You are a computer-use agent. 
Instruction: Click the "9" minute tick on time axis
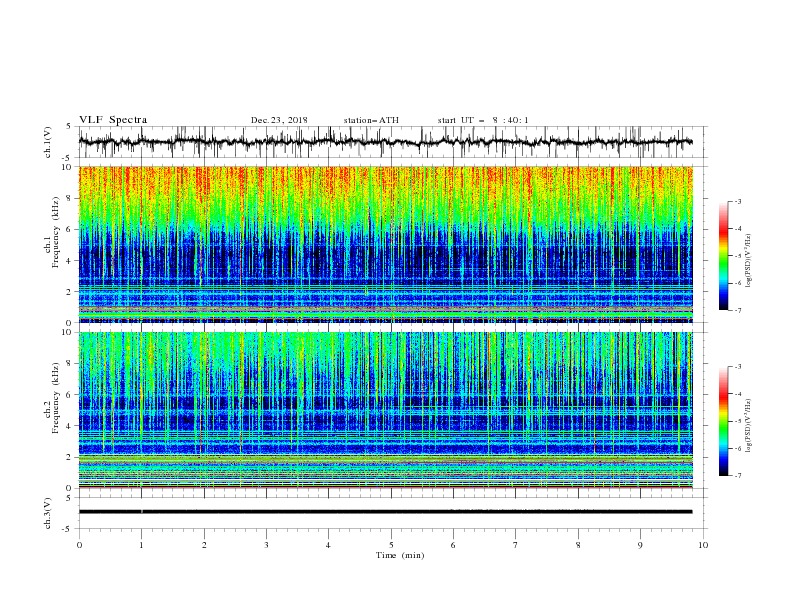[x=640, y=545]
